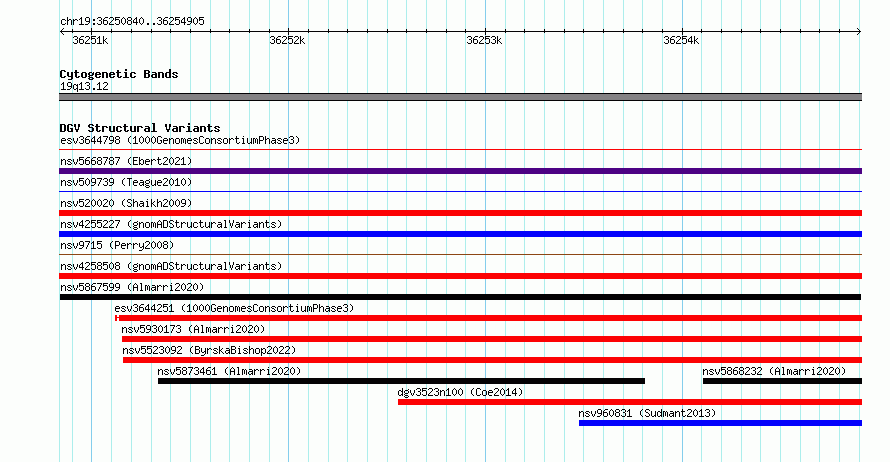Click the chr19:36250840..36254905 region label
Viewport: 890px width, 462px height.
point(132,21)
